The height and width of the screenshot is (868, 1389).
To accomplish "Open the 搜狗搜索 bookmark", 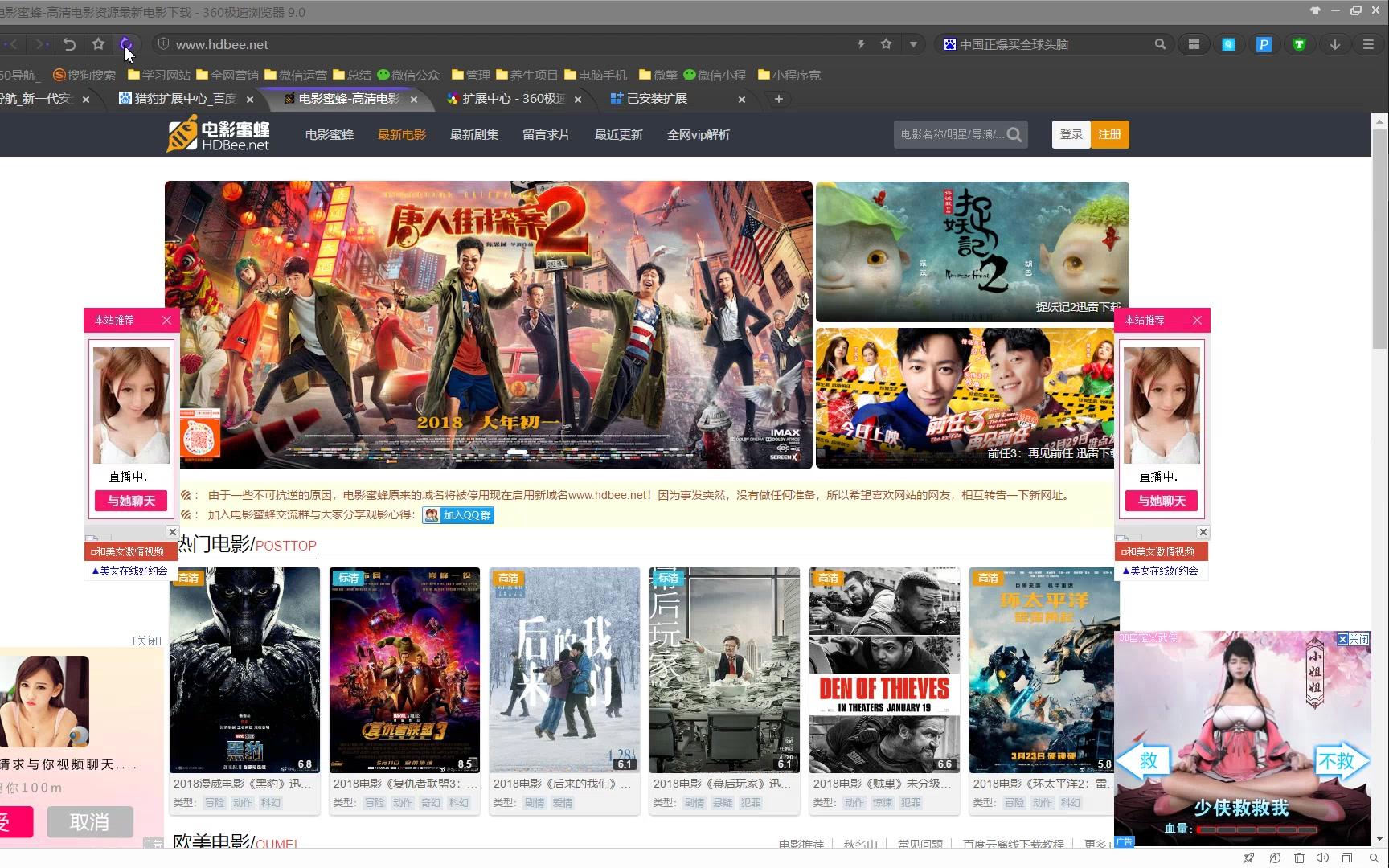I will 84,75.
